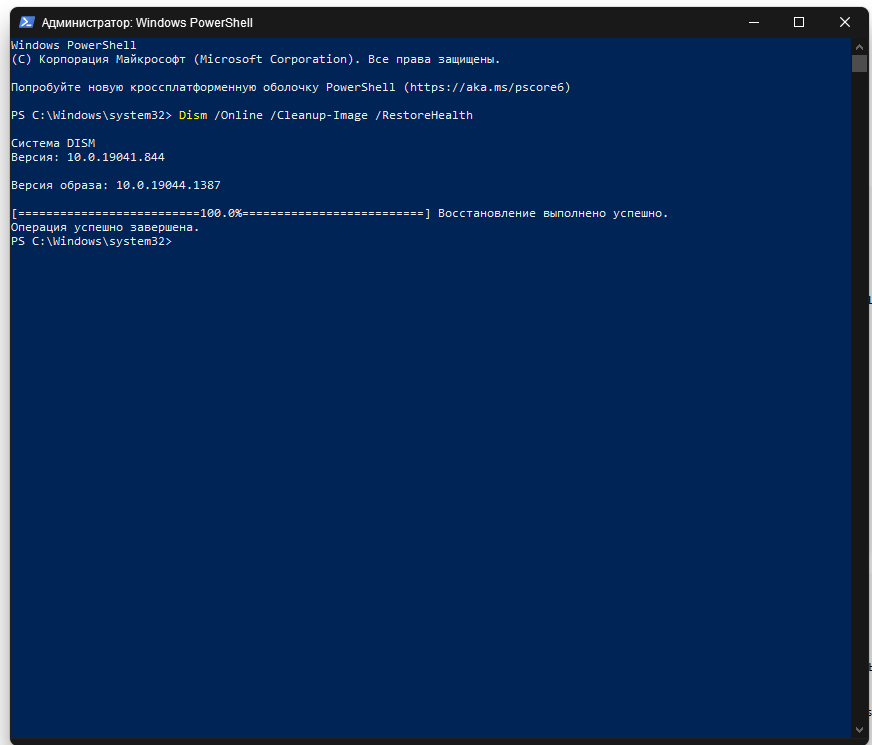872x745 pixels.
Task: Click the scrollbar down arrow
Action: pos(859,731)
